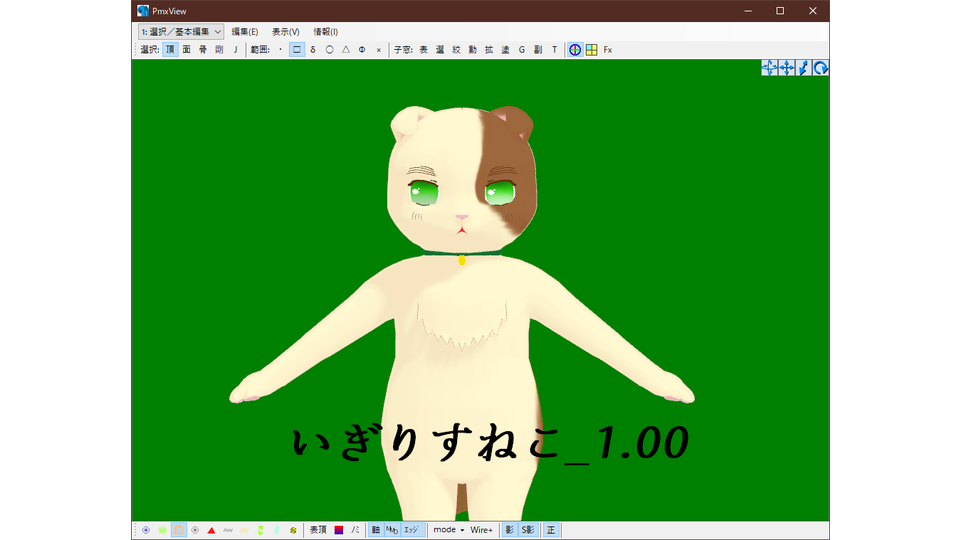The width and height of the screenshot is (960, 540).
Task: Toggle the 正 view button
Action: click(x=551, y=530)
